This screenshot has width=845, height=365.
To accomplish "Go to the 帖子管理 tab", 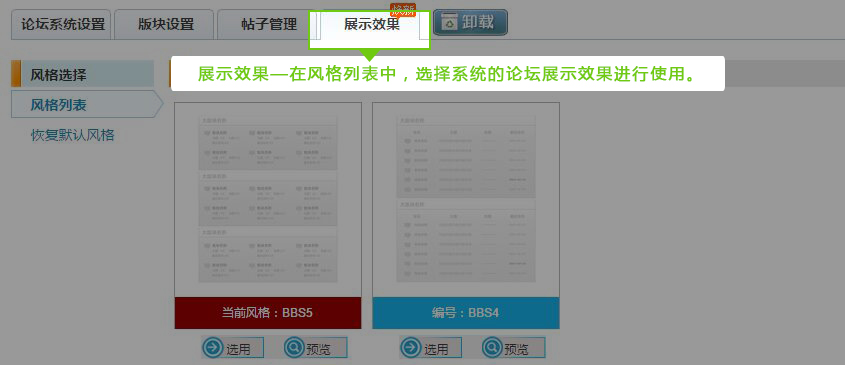I will click(269, 24).
